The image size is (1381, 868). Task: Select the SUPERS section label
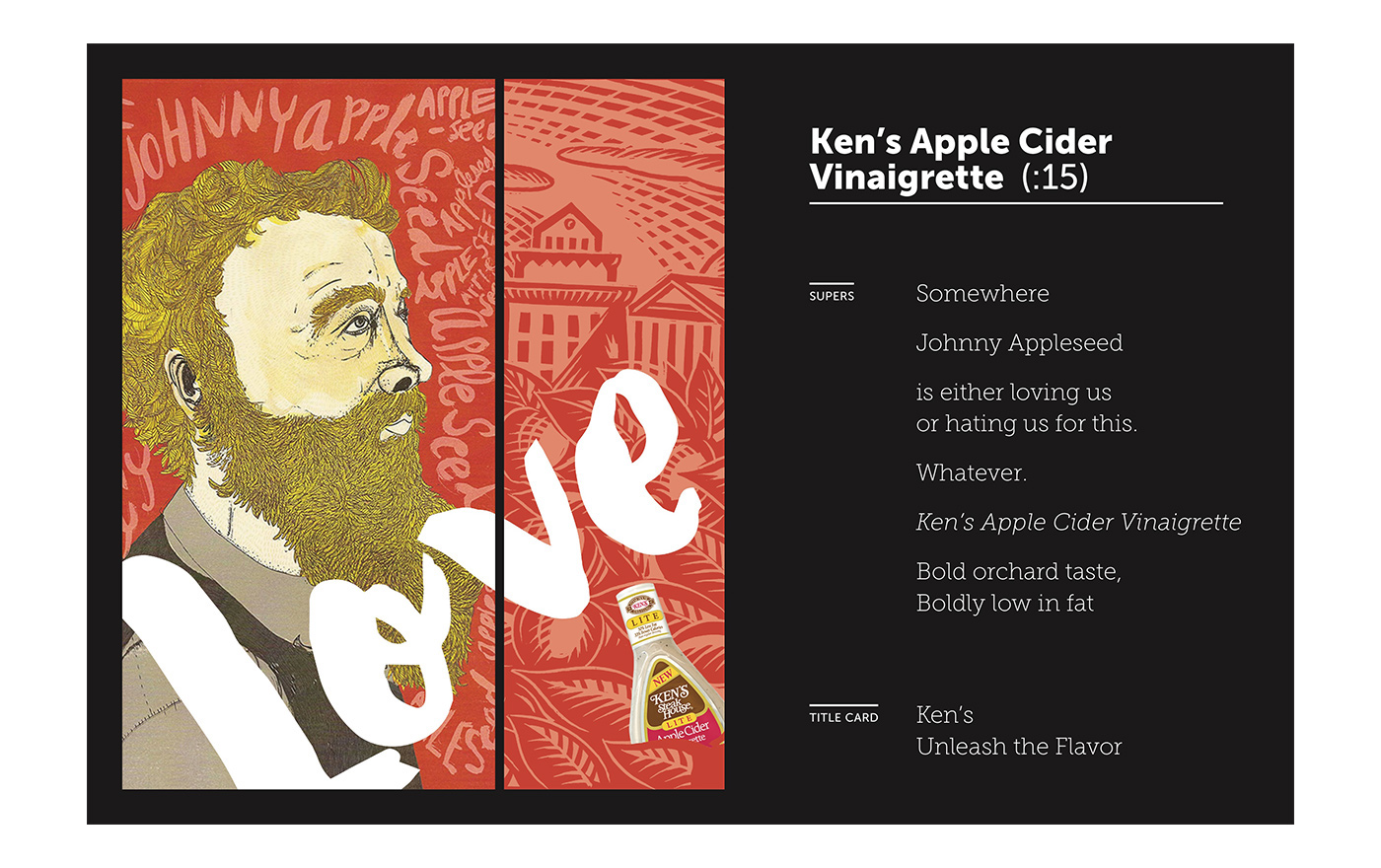click(x=832, y=296)
